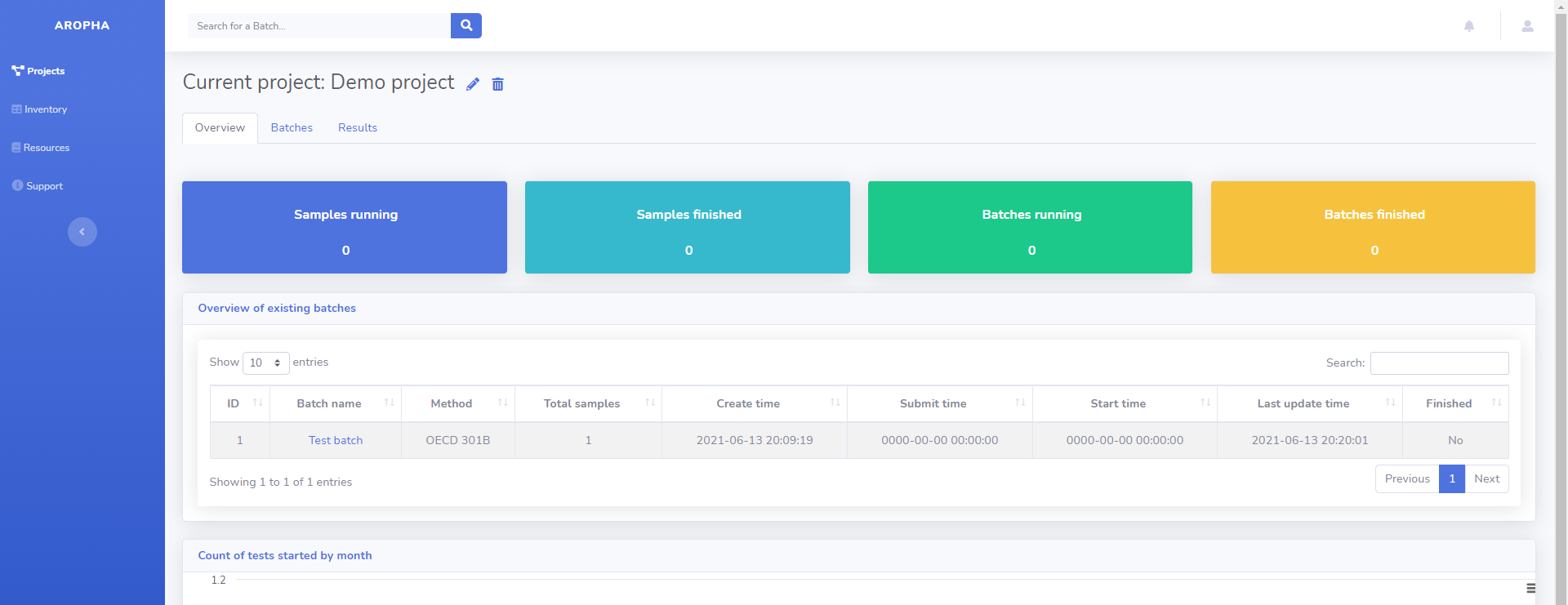Click the Batches finished card
1568x605 pixels.
click(1373, 227)
